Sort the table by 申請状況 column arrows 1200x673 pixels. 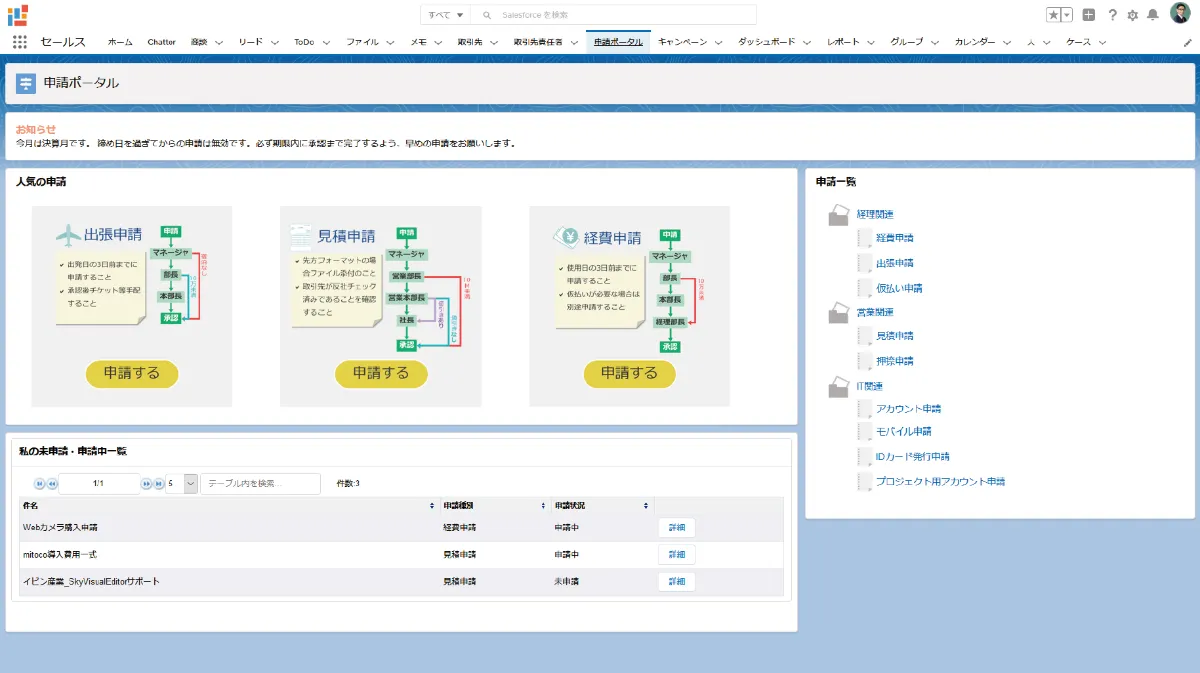(x=646, y=505)
